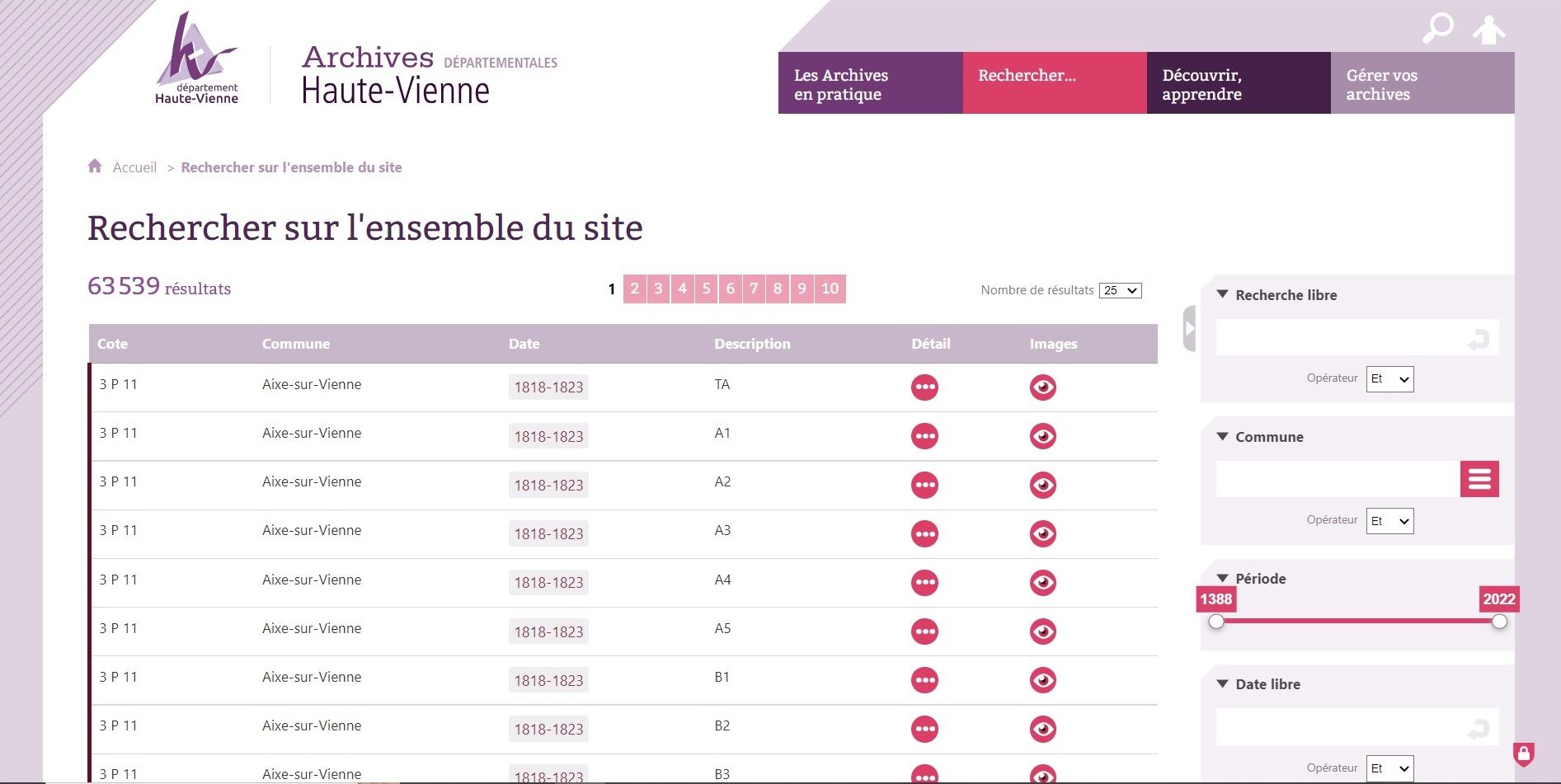Collapse the Période filter section

1221,578
